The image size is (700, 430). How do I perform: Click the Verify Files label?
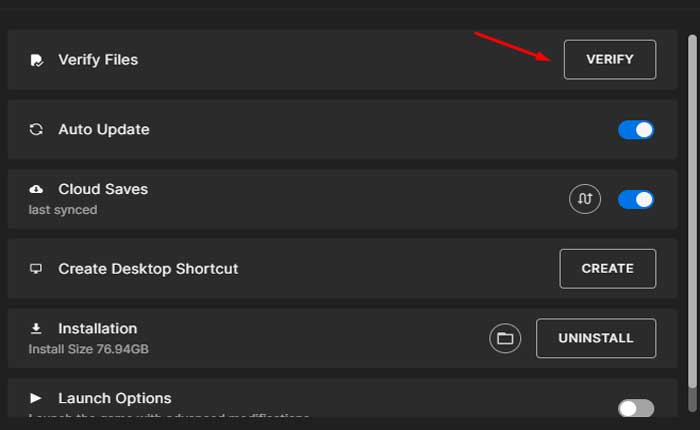click(x=98, y=60)
